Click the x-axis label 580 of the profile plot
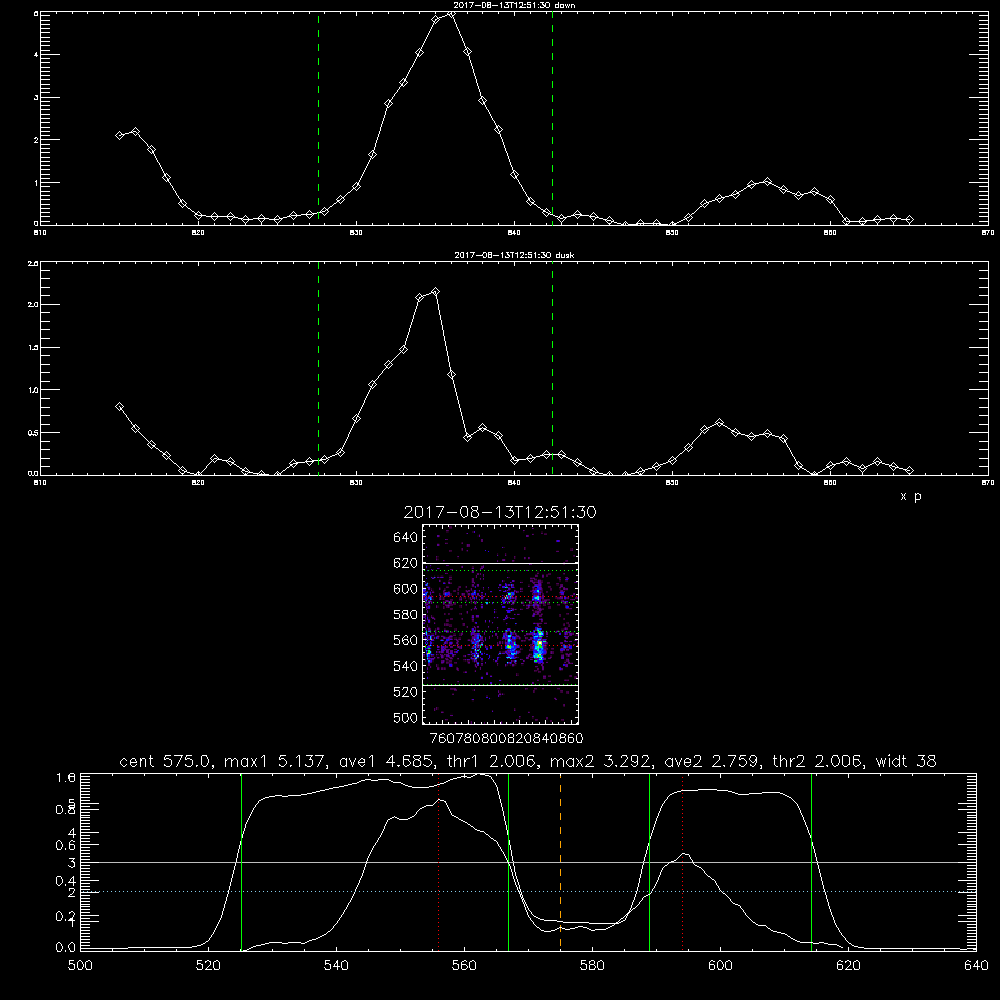 click(592, 966)
